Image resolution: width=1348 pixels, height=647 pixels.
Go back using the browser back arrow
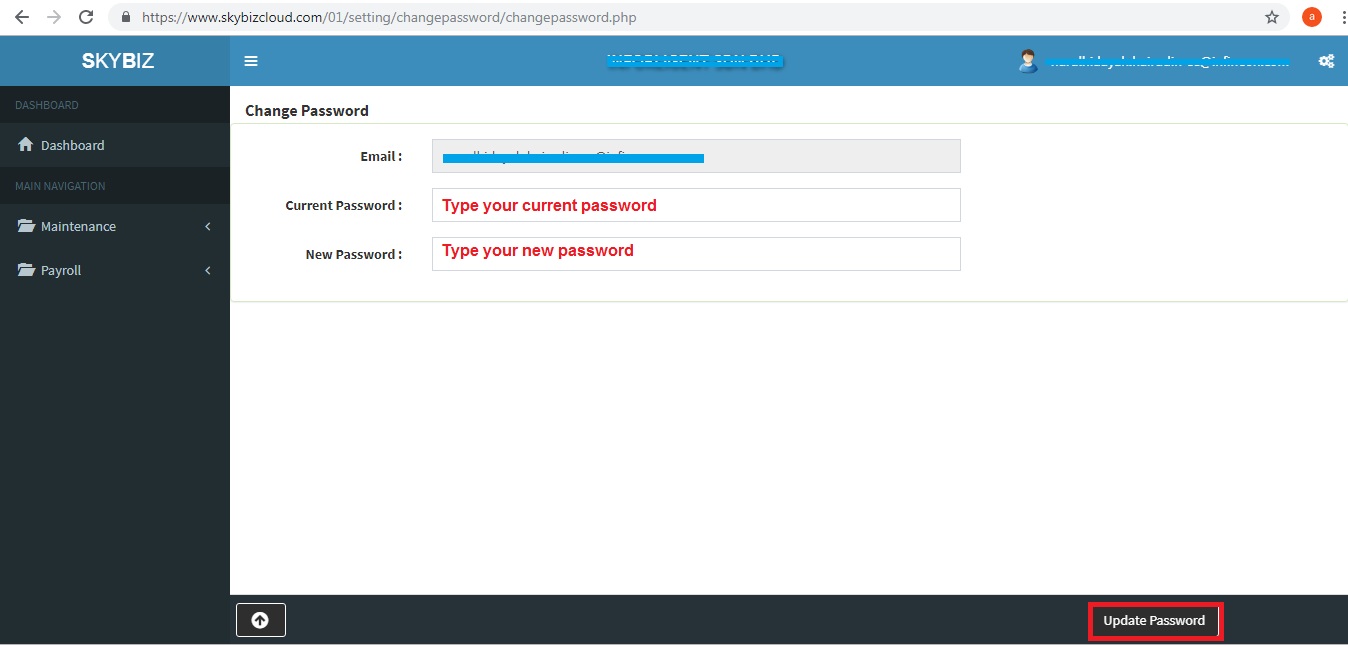pyautogui.click(x=22, y=17)
